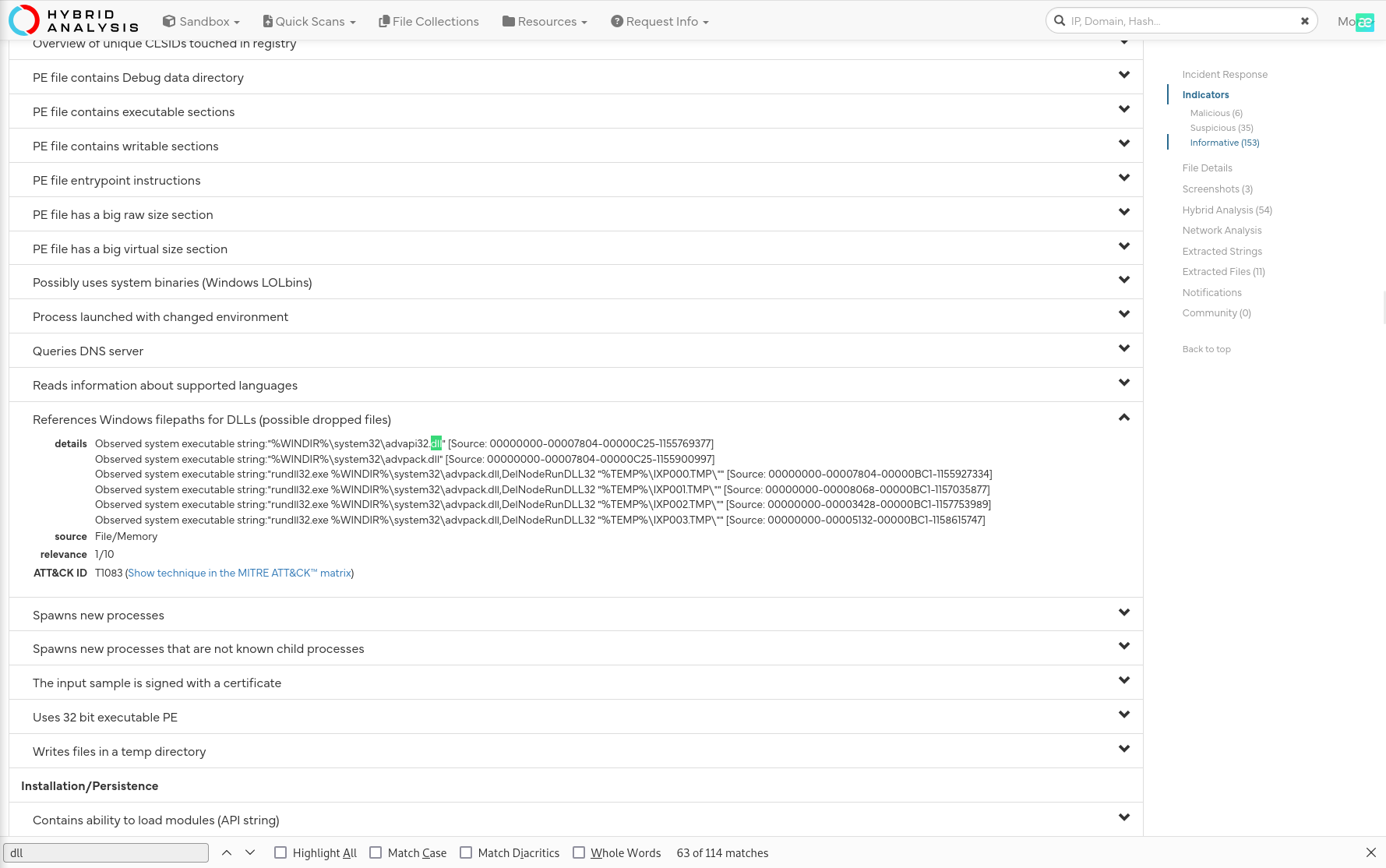Open the Sandbox menu
Viewport: 1386px width, 868px height.
201,21
